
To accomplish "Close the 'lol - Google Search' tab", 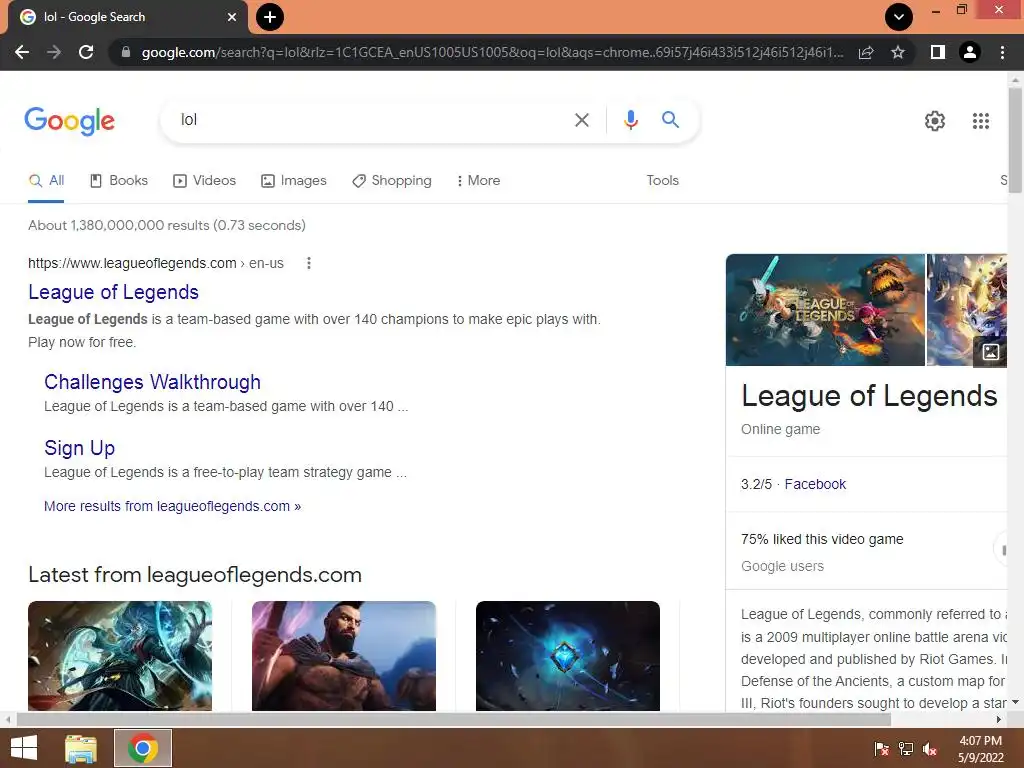I will 232,17.
